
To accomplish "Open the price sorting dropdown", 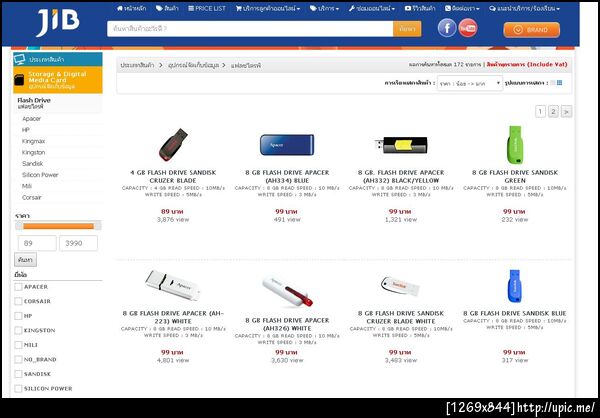I will pyautogui.click(x=470, y=83).
